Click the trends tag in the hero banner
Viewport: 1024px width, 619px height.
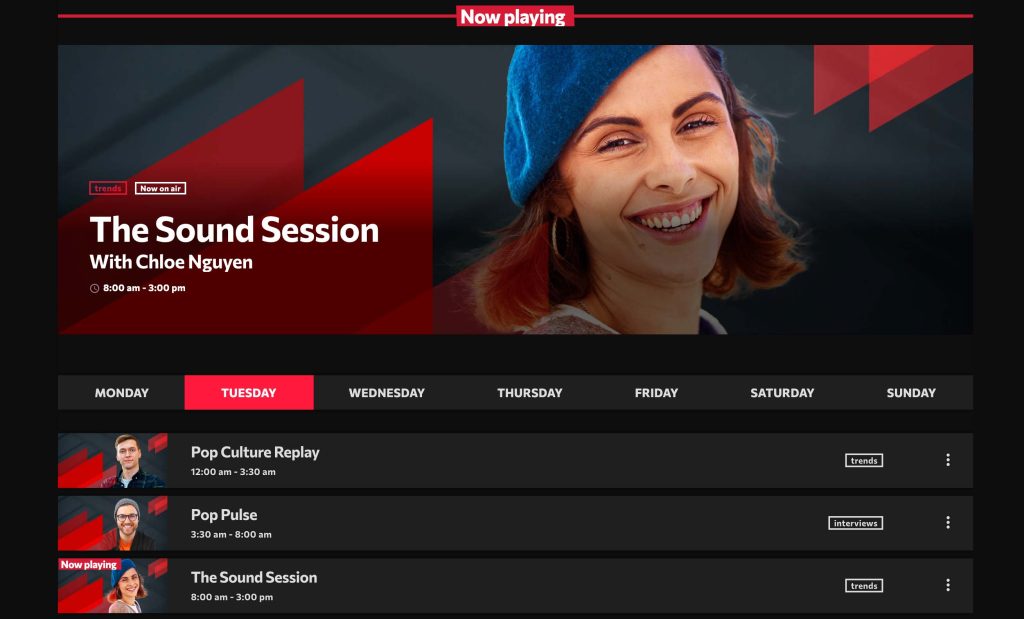pos(108,189)
